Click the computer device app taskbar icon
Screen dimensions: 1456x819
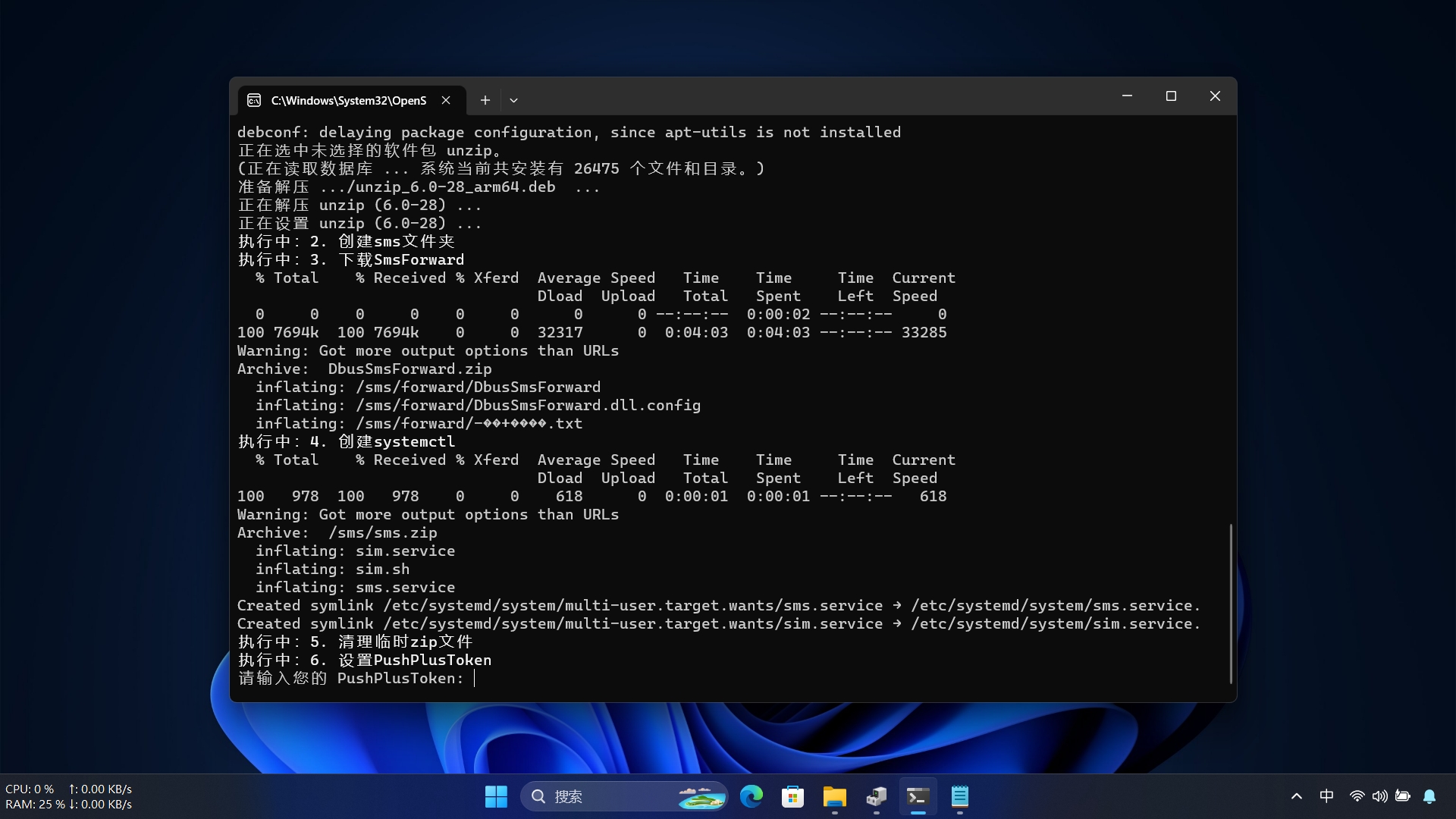pyautogui.click(x=876, y=796)
